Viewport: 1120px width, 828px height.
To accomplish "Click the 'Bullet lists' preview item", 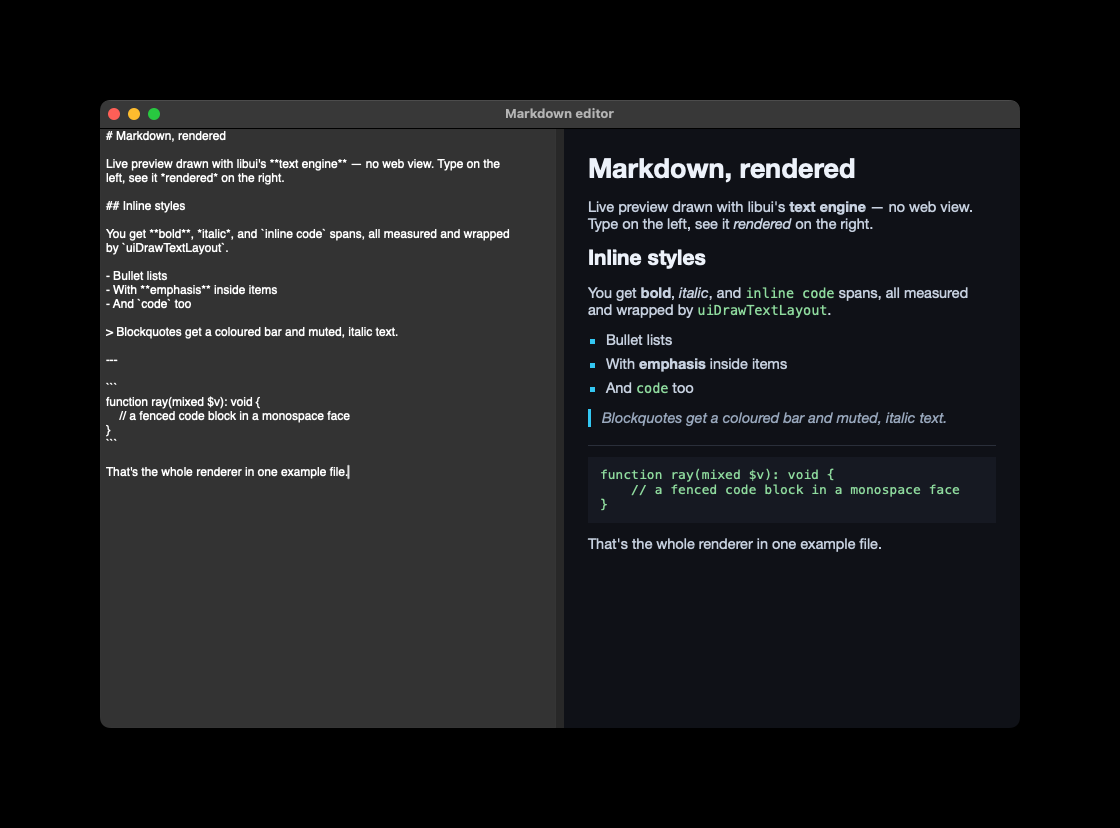I will (639, 340).
